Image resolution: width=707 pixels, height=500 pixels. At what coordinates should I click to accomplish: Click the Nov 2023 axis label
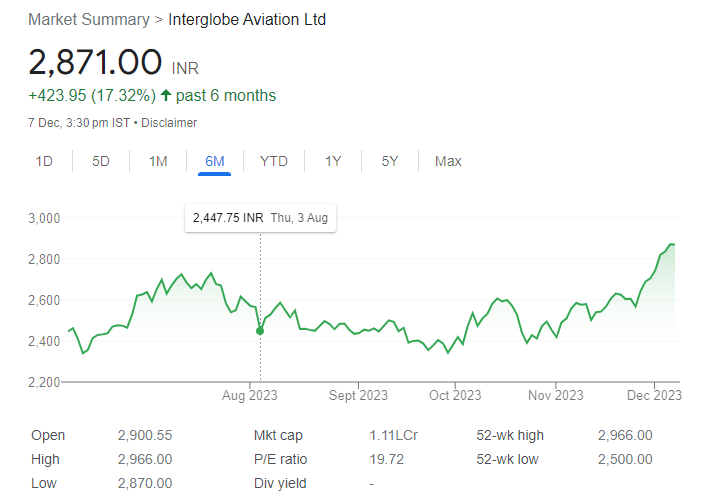[556, 395]
